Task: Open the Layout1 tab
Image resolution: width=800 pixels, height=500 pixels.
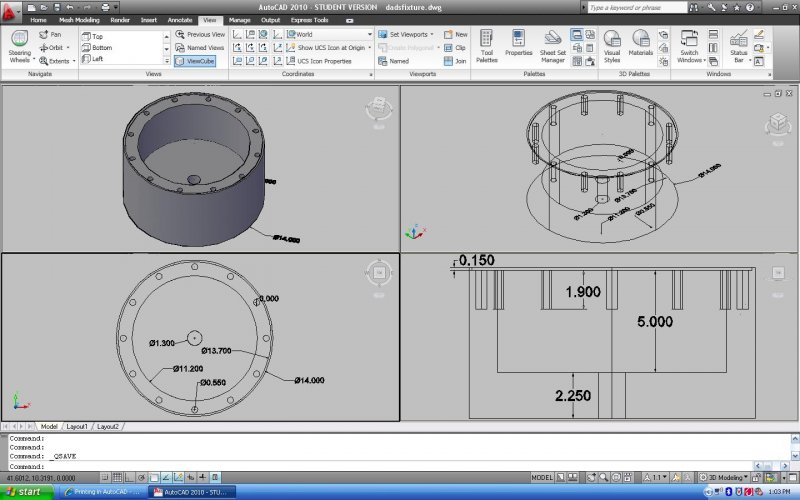Action: (77, 427)
